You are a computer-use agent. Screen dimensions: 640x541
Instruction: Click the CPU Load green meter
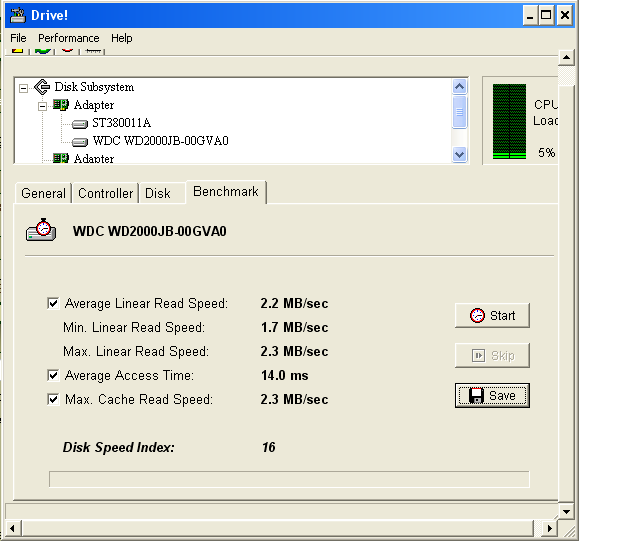click(x=509, y=121)
